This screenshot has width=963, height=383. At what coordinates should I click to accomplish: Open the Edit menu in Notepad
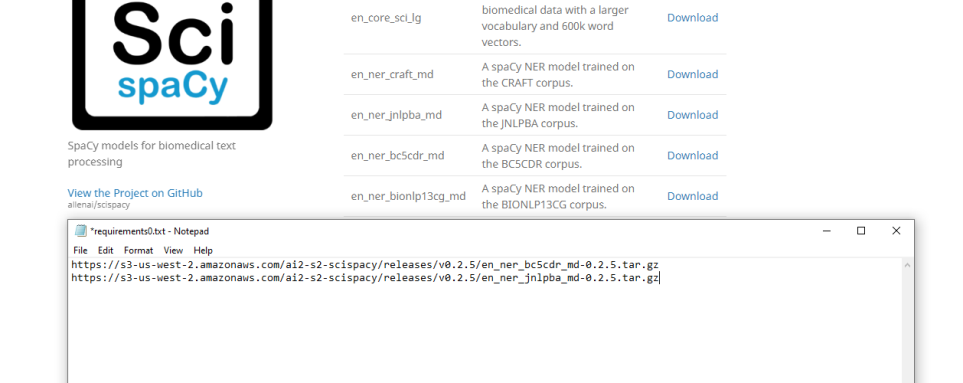click(106, 250)
